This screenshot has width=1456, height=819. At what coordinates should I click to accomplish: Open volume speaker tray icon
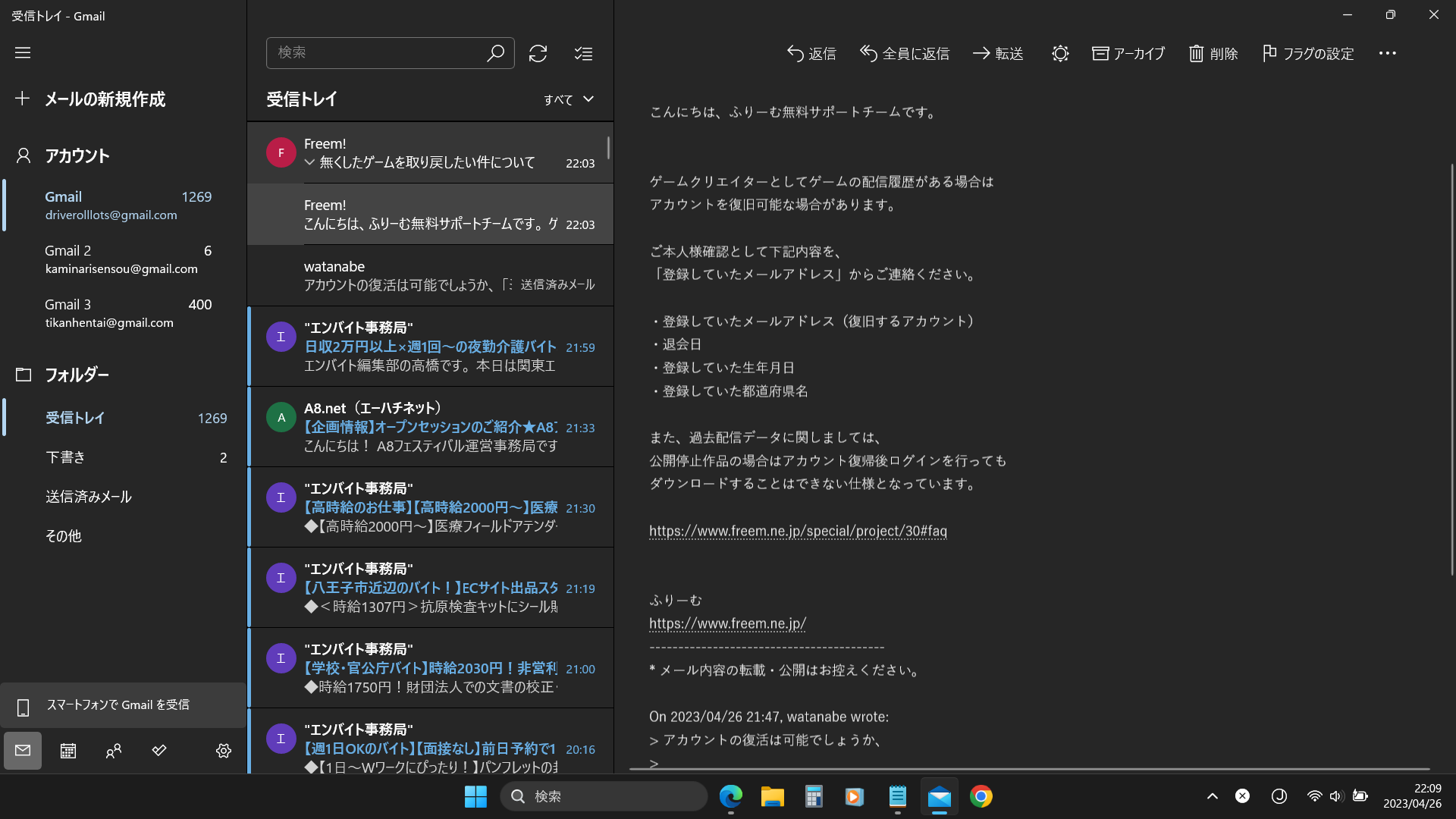click(1336, 796)
